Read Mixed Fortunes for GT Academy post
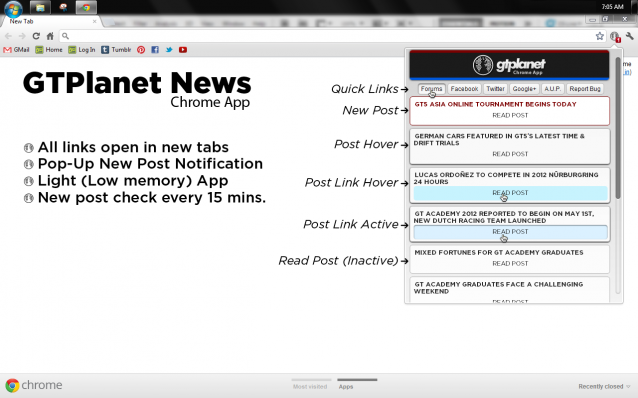 [x=510, y=264]
